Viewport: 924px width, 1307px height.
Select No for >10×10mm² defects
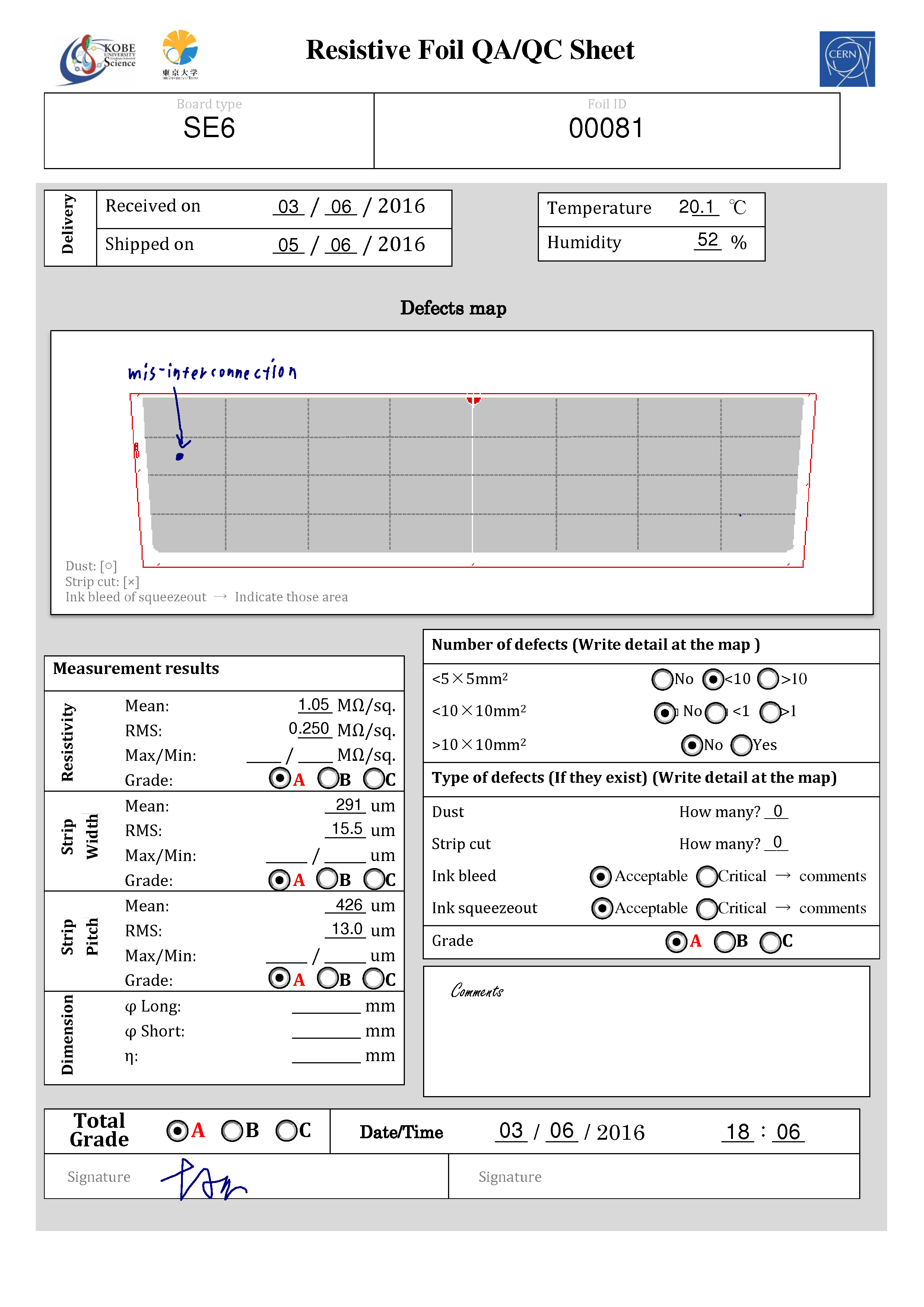pos(692,745)
